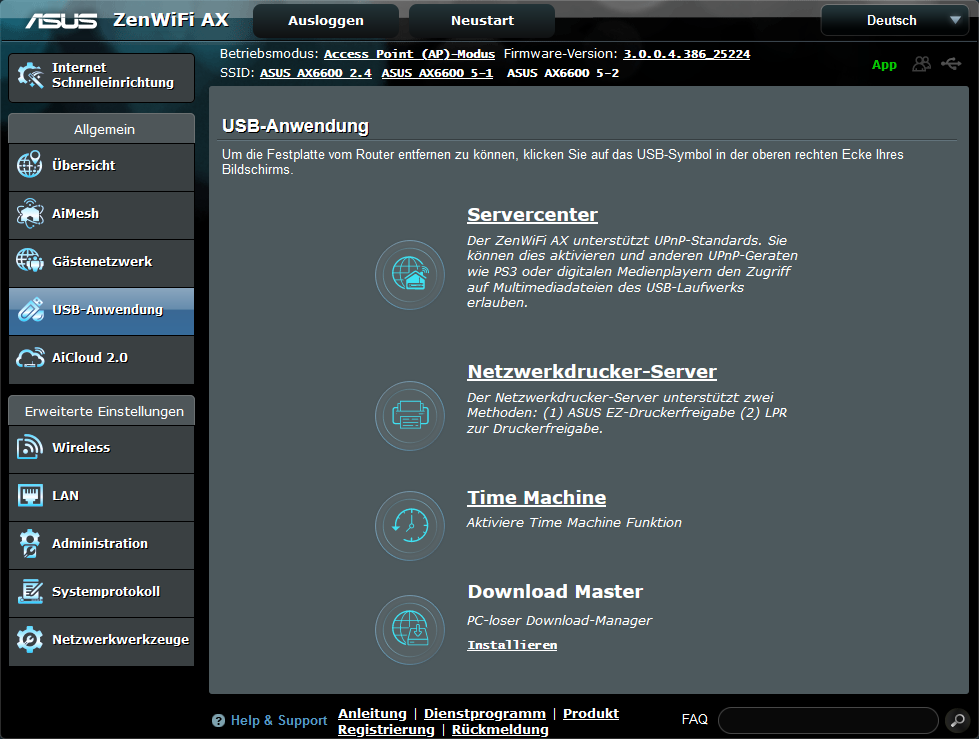Click the Access Point (AP)-Modus link

tap(410, 54)
